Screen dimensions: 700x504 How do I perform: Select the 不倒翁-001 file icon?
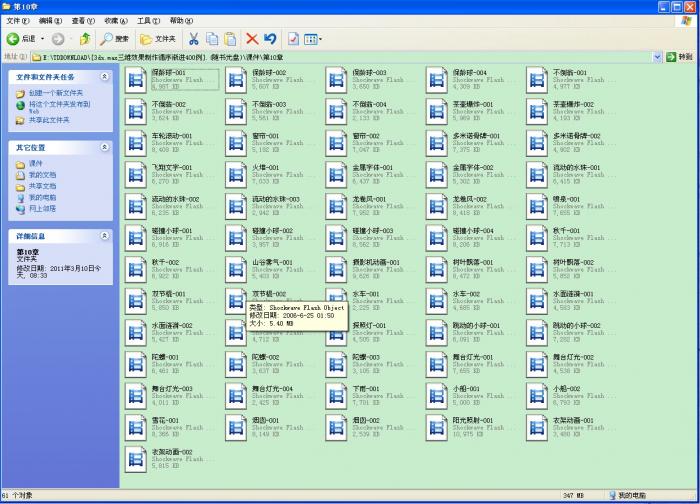point(537,80)
